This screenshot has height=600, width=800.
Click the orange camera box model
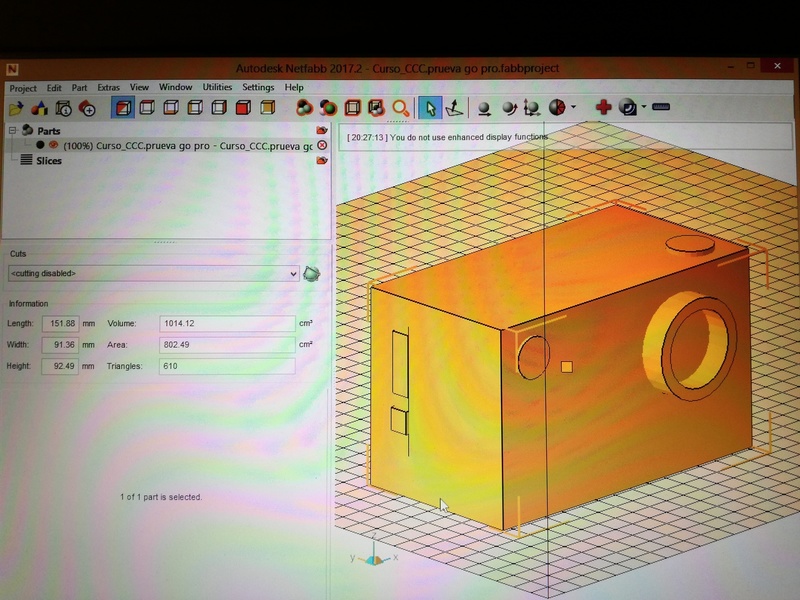(561, 367)
